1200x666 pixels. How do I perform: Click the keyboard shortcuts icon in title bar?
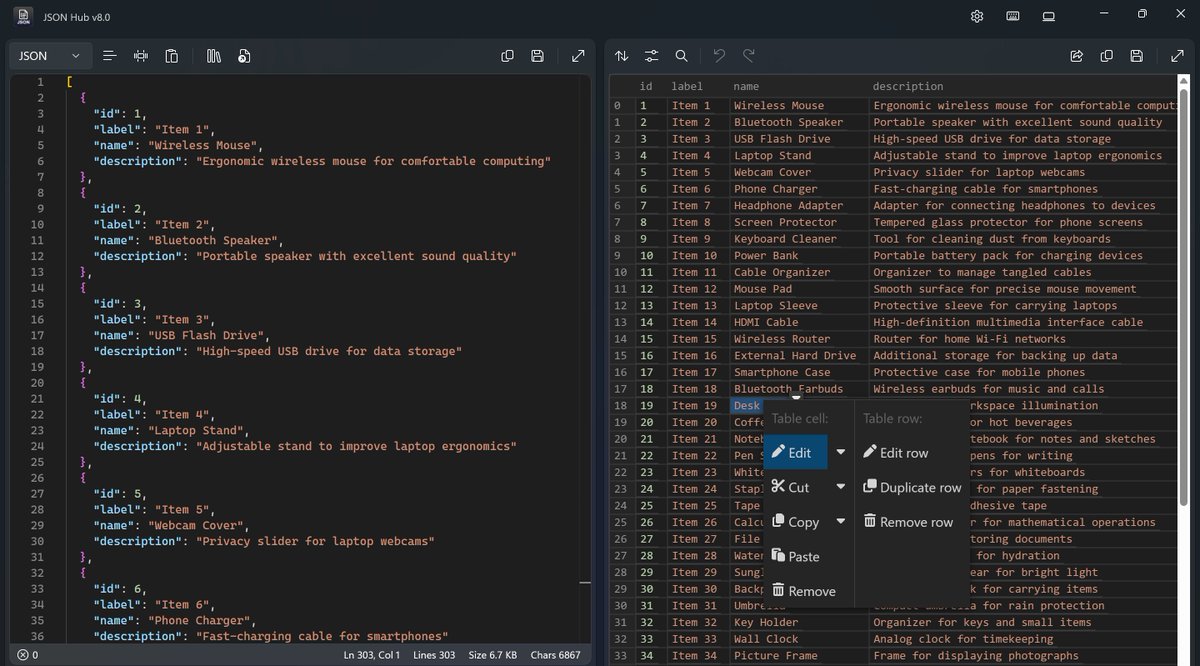point(1013,16)
